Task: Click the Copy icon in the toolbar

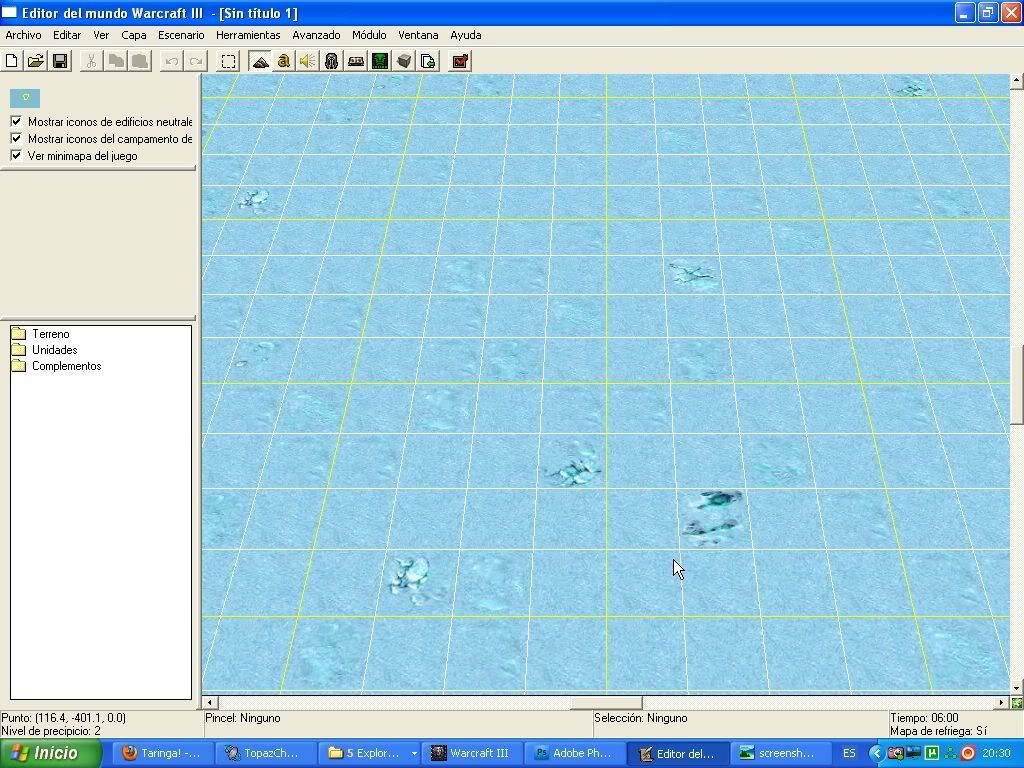Action: tap(116, 61)
